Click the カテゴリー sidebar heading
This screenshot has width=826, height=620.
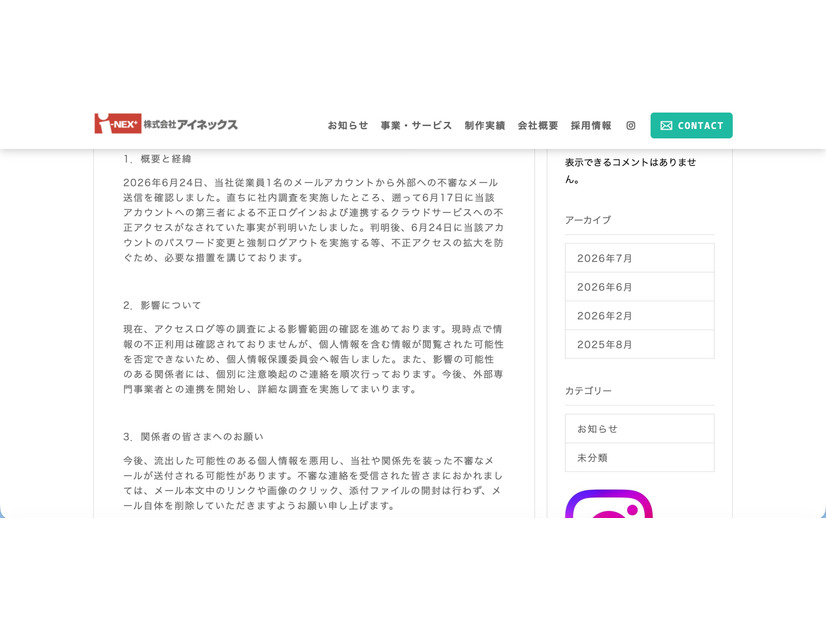click(x=588, y=391)
